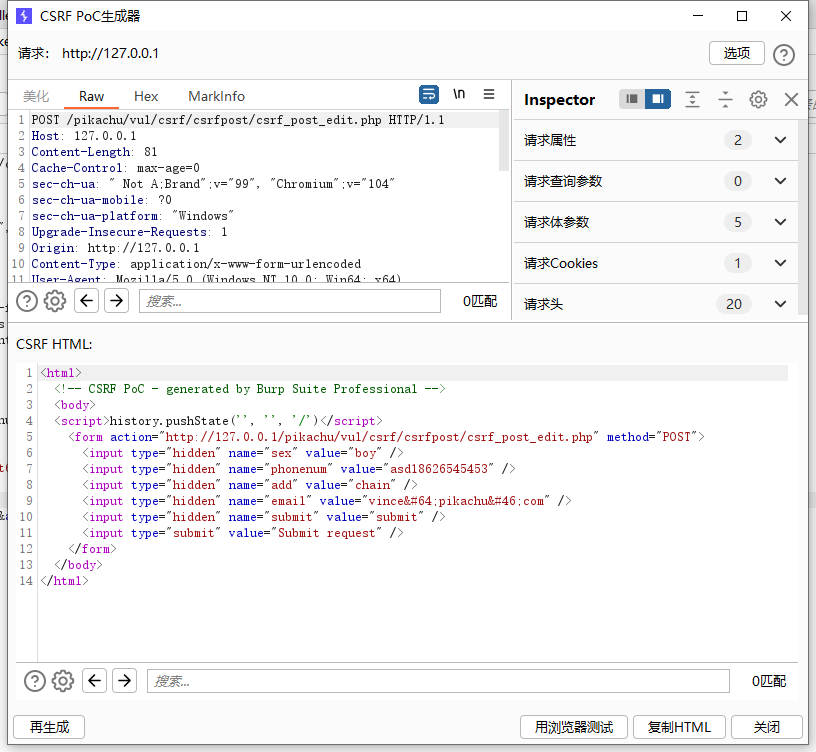The image size is (816, 752).
Task: Click the 关闭 button
Action: tap(767, 727)
